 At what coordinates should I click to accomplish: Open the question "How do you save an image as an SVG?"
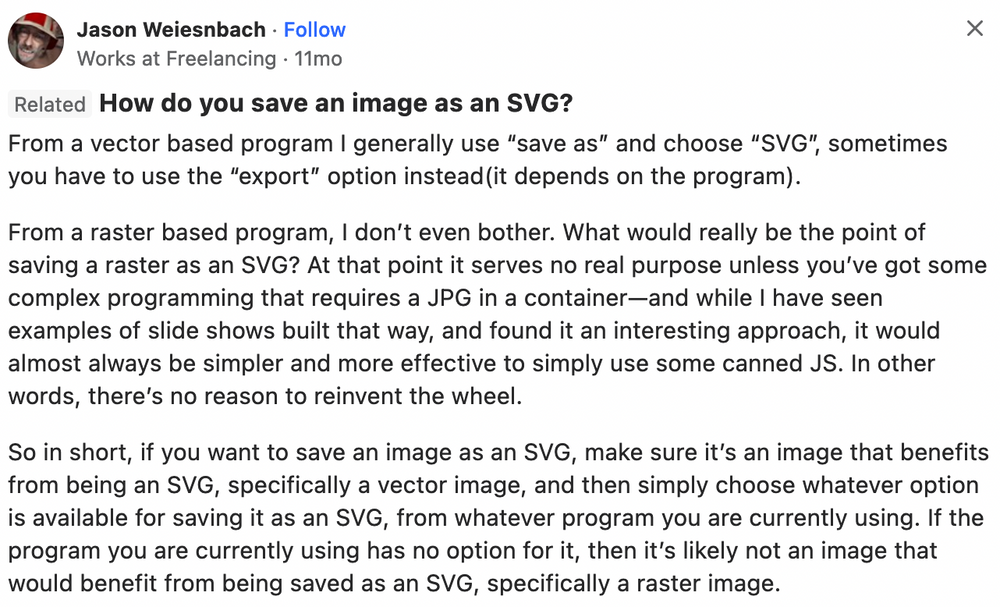click(336, 103)
